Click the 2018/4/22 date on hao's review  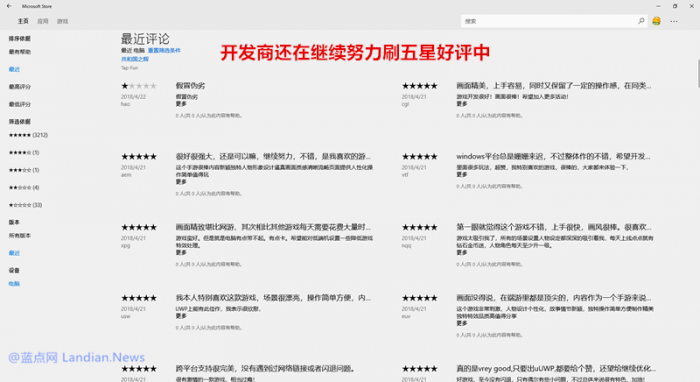click(133, 96)
